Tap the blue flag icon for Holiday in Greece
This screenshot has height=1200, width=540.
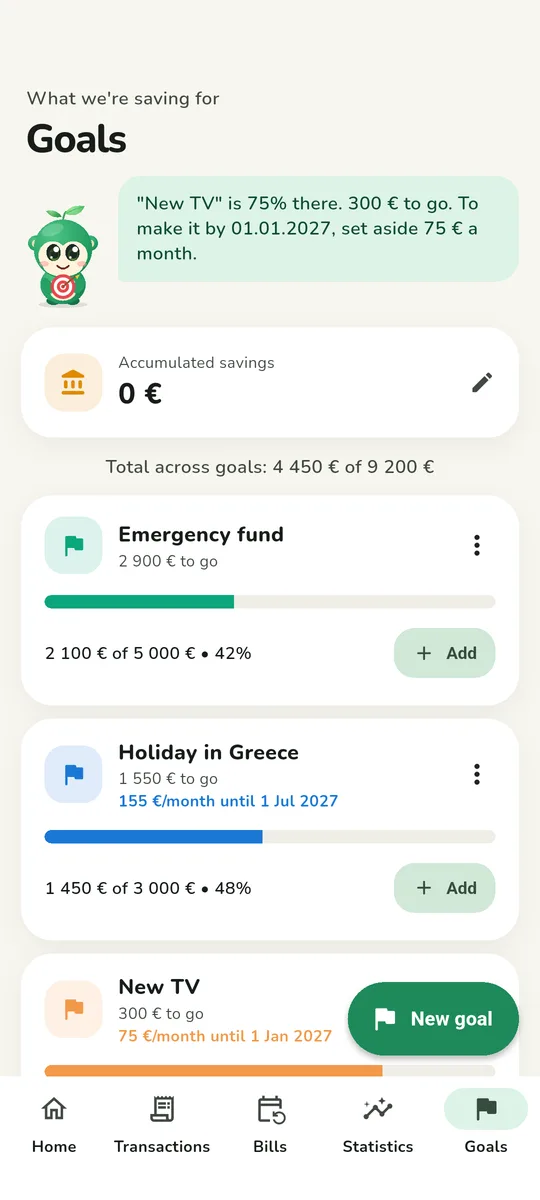pyautogui.click(x=73, y=774)
